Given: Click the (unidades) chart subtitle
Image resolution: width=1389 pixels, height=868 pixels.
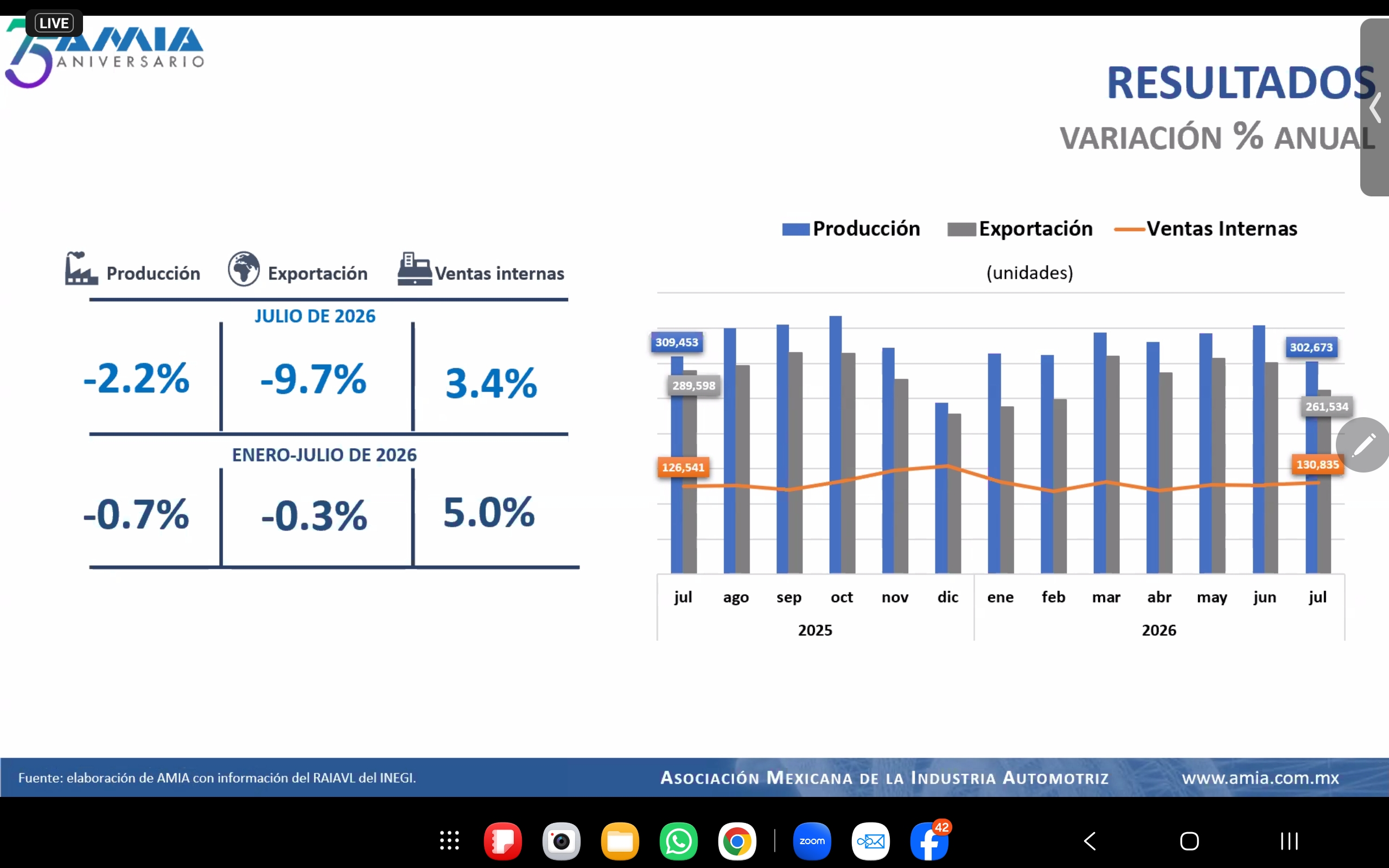Looking at the screenshot, I should pyautogui.click(x=1030, y=273).
